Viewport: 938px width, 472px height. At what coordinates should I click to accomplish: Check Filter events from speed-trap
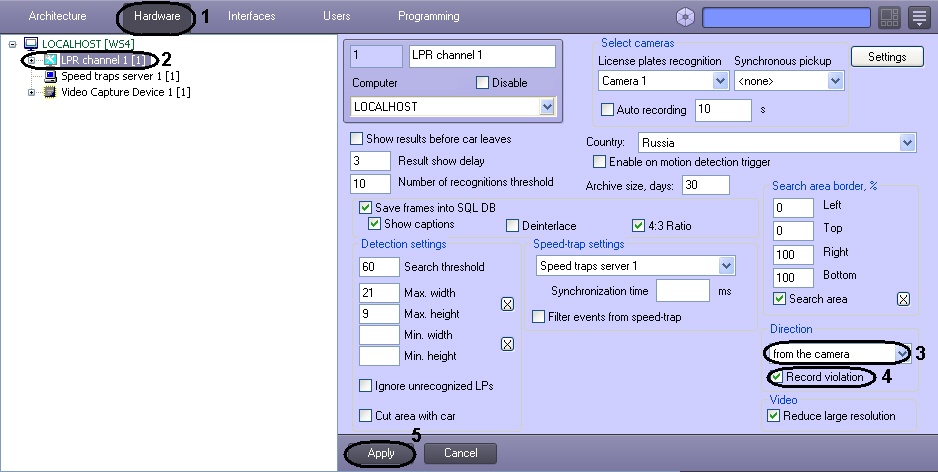pos(538,316)
